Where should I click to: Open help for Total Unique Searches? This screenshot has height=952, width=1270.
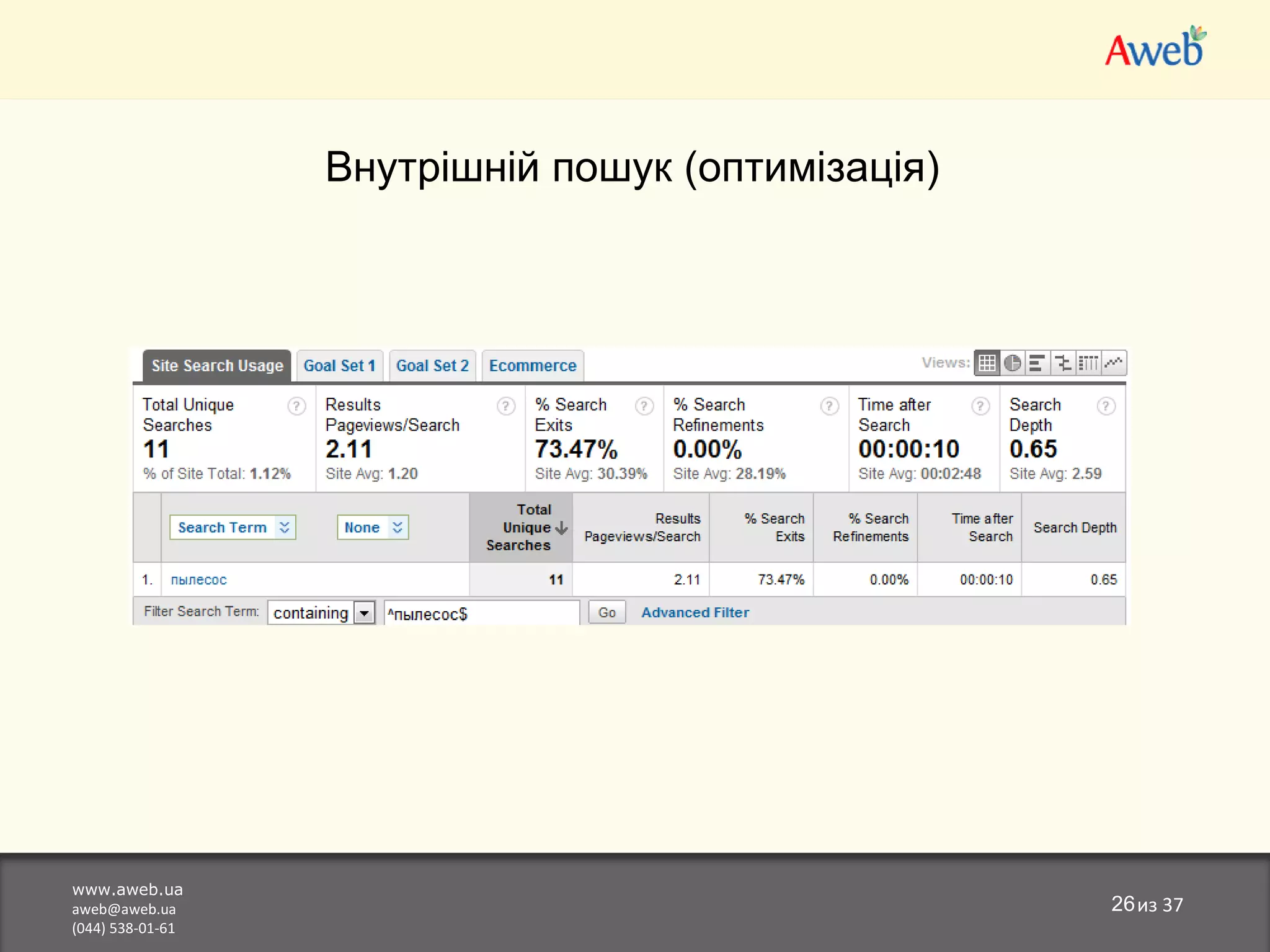(x=296, y=406)
